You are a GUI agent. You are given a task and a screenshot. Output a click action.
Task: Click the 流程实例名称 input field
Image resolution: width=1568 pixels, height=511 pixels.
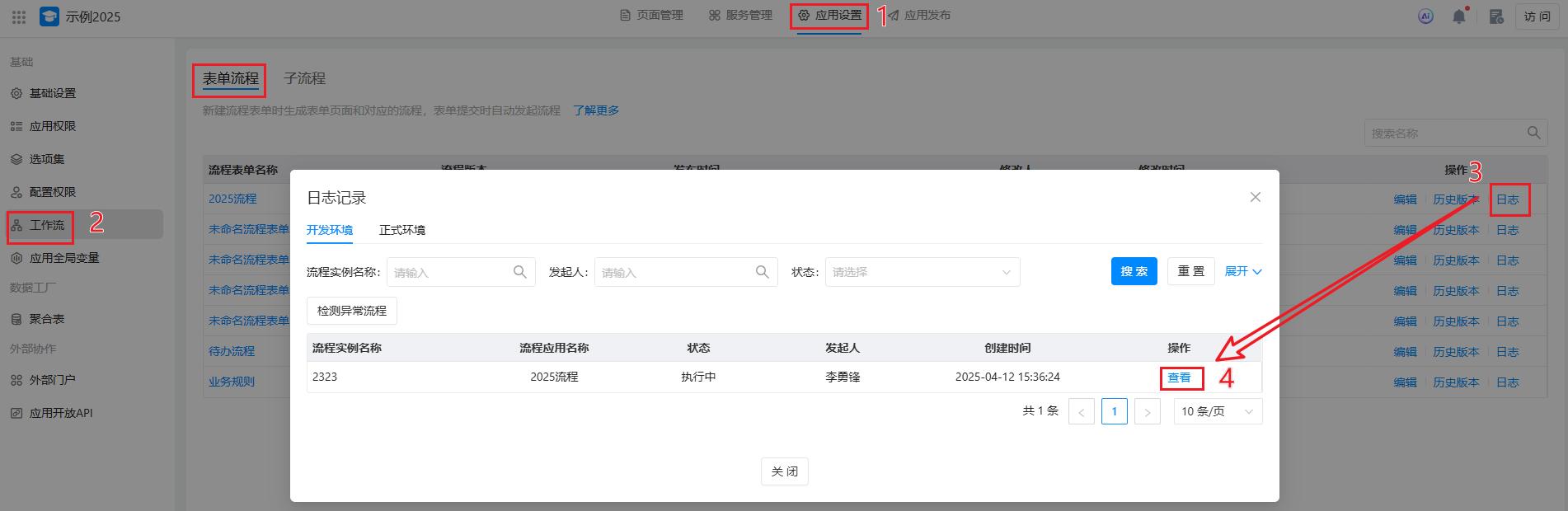(x=449, y=272)
